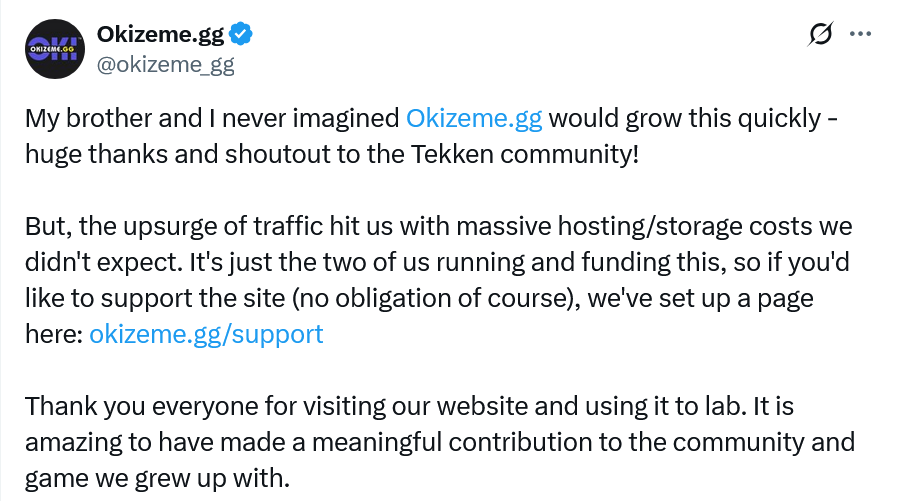Visit the okizeme.gg/support link

[x=206, y=334]
